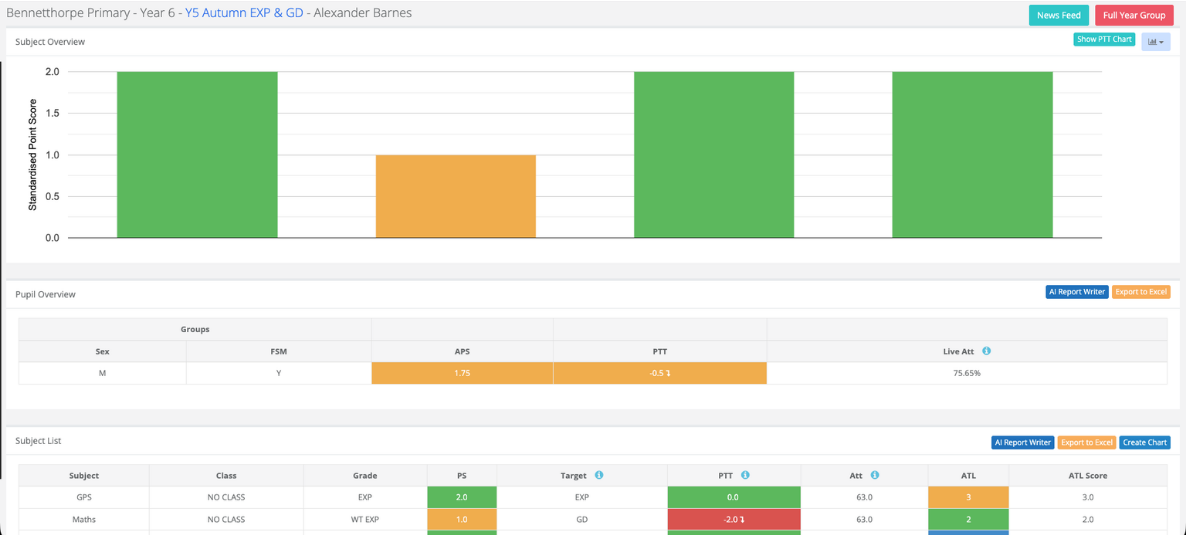This screenshot has width=1187, height=535.
Task: Open the chart type dropdown
Action: (x=1155, y=42)
